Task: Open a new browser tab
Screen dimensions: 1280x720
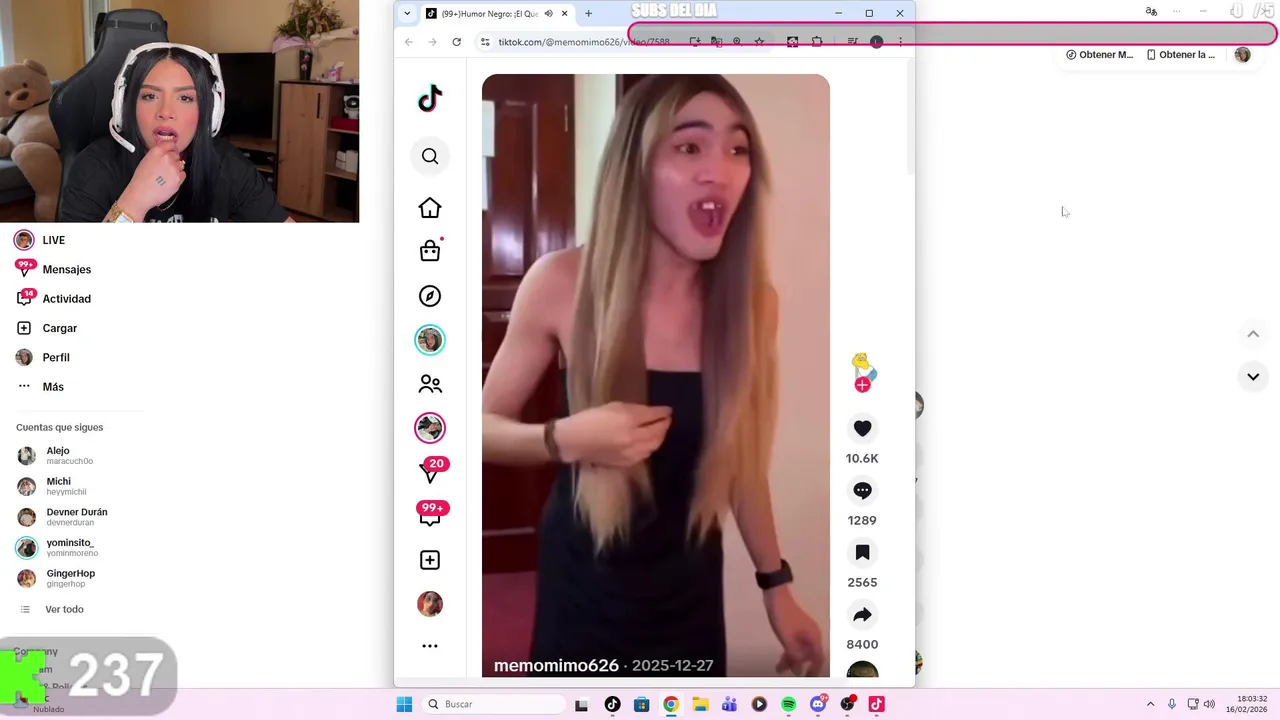Action: pyautogui.click(x=588, y=13)
